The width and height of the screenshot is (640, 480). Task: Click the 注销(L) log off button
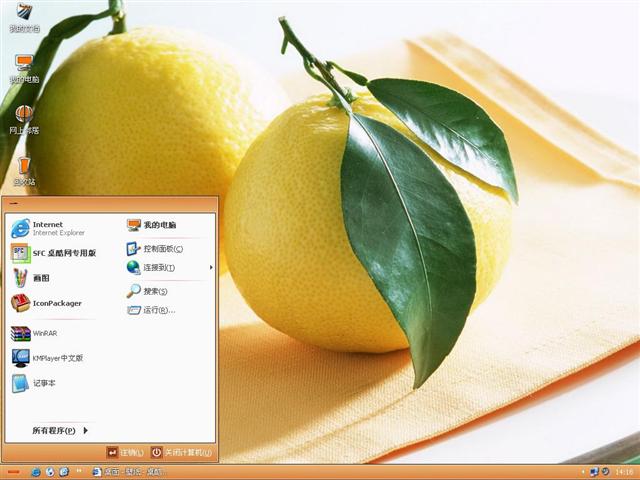tap(125, 452)
